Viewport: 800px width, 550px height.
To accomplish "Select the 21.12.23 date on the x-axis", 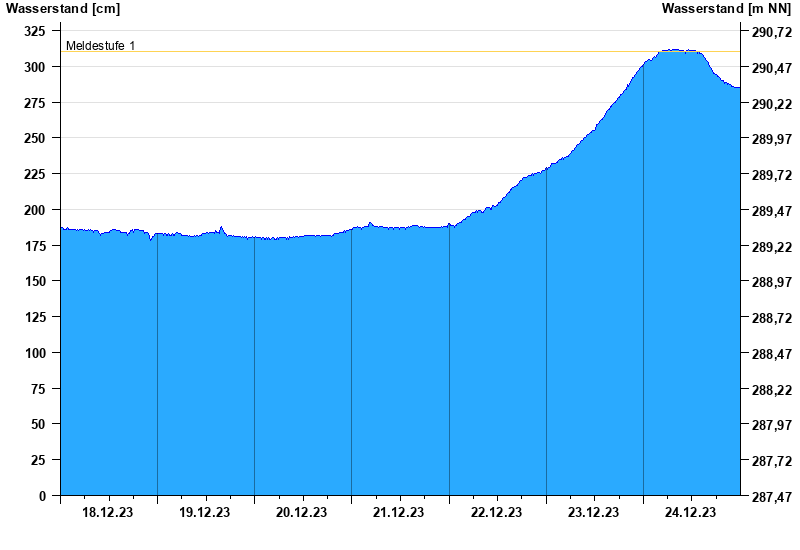I will coord(399,513).
